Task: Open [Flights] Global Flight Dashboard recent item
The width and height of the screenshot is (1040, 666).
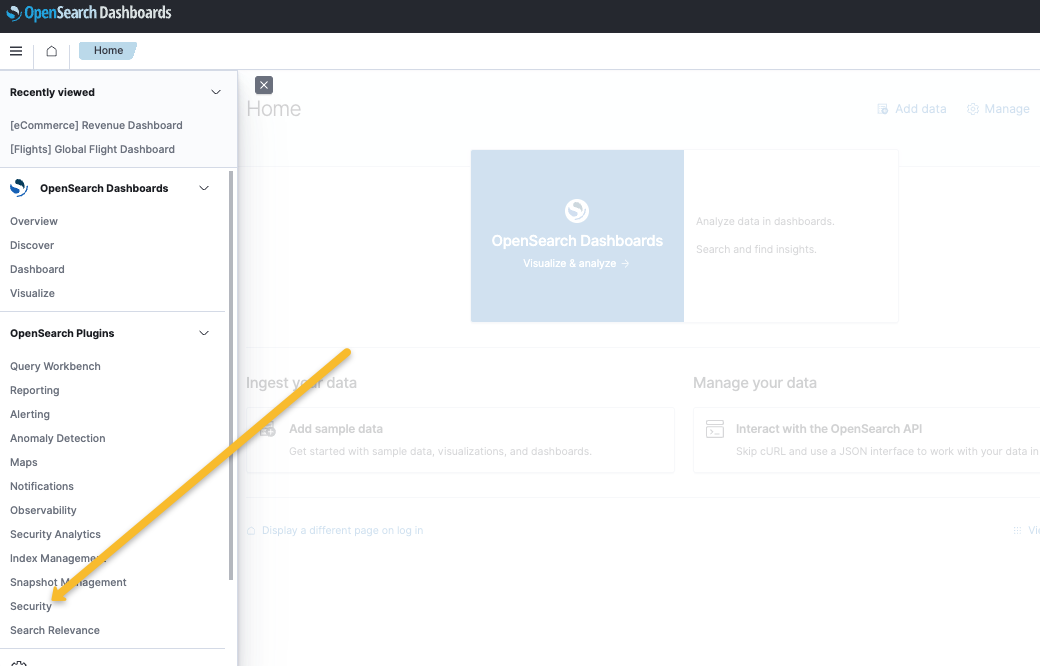Action: 92,149
